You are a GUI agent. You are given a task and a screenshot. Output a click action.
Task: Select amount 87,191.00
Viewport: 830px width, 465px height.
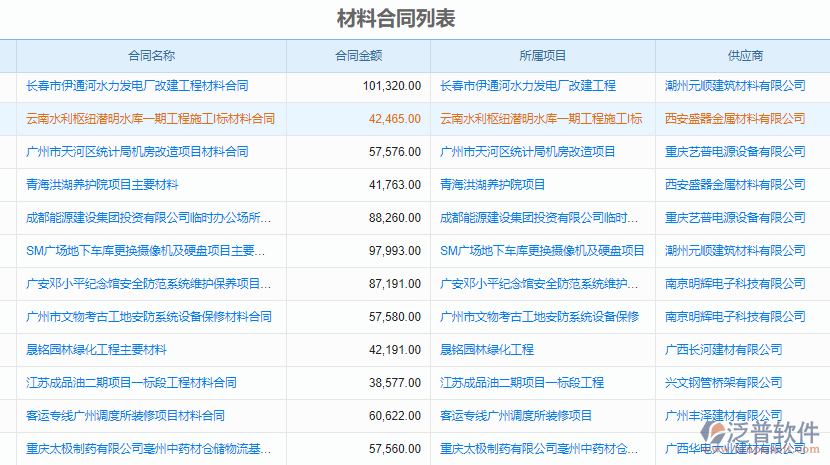click(x=395, y=284)
